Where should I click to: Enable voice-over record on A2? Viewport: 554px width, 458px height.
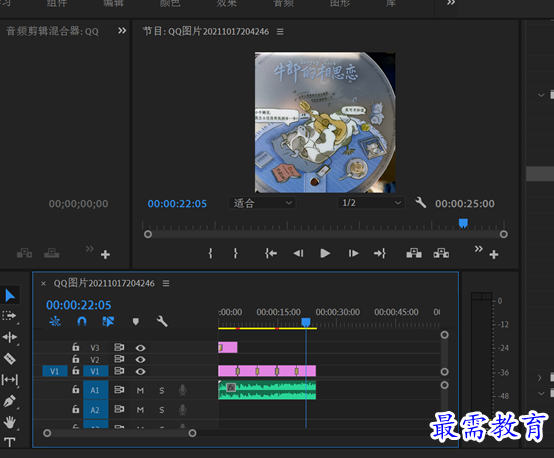182,410
